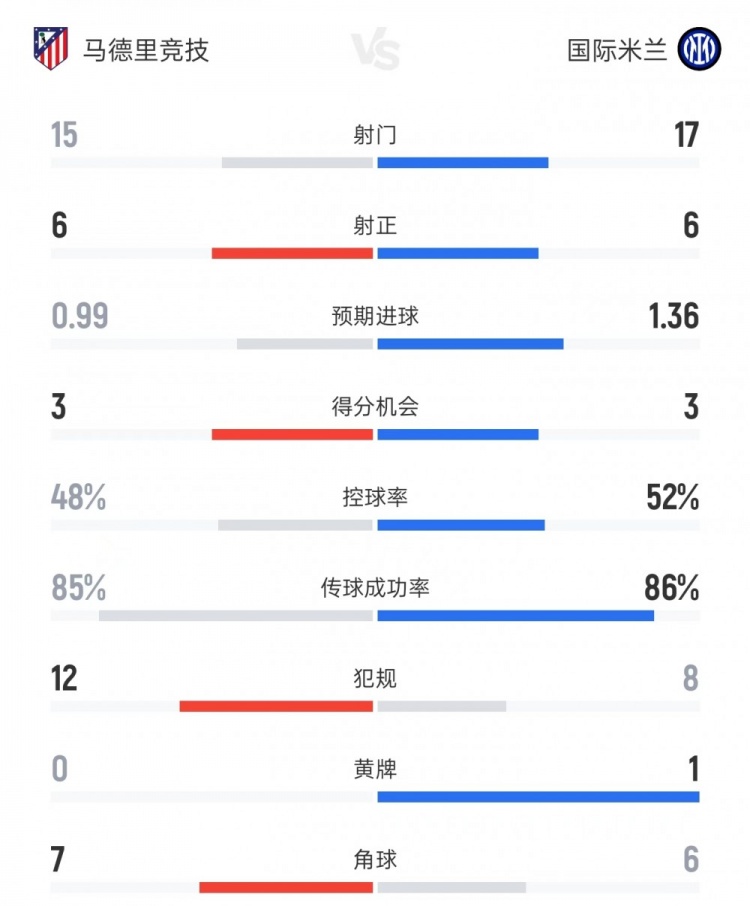
Task: Click the red 角球 bar for Atlético
Action: tap(286, 887)
